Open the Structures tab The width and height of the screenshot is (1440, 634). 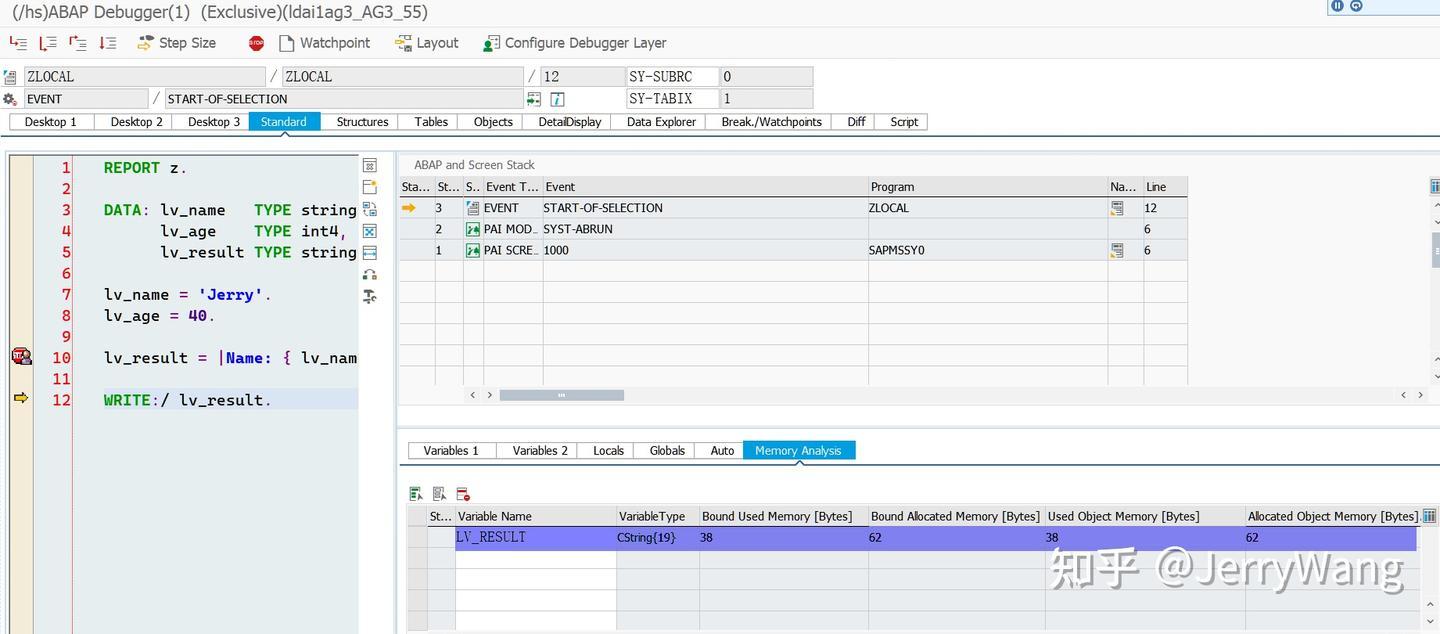click(362, 122)
